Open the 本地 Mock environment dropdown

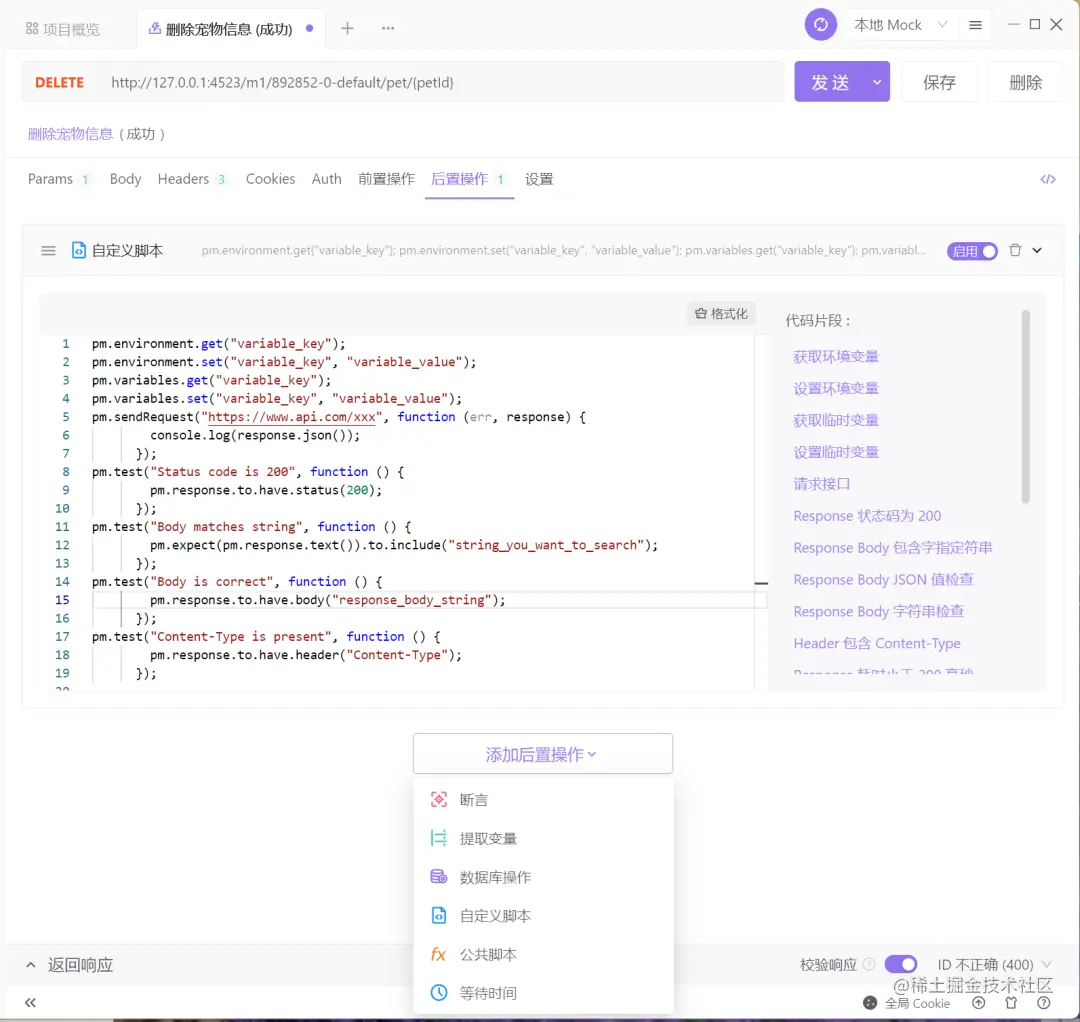point(901,25)
